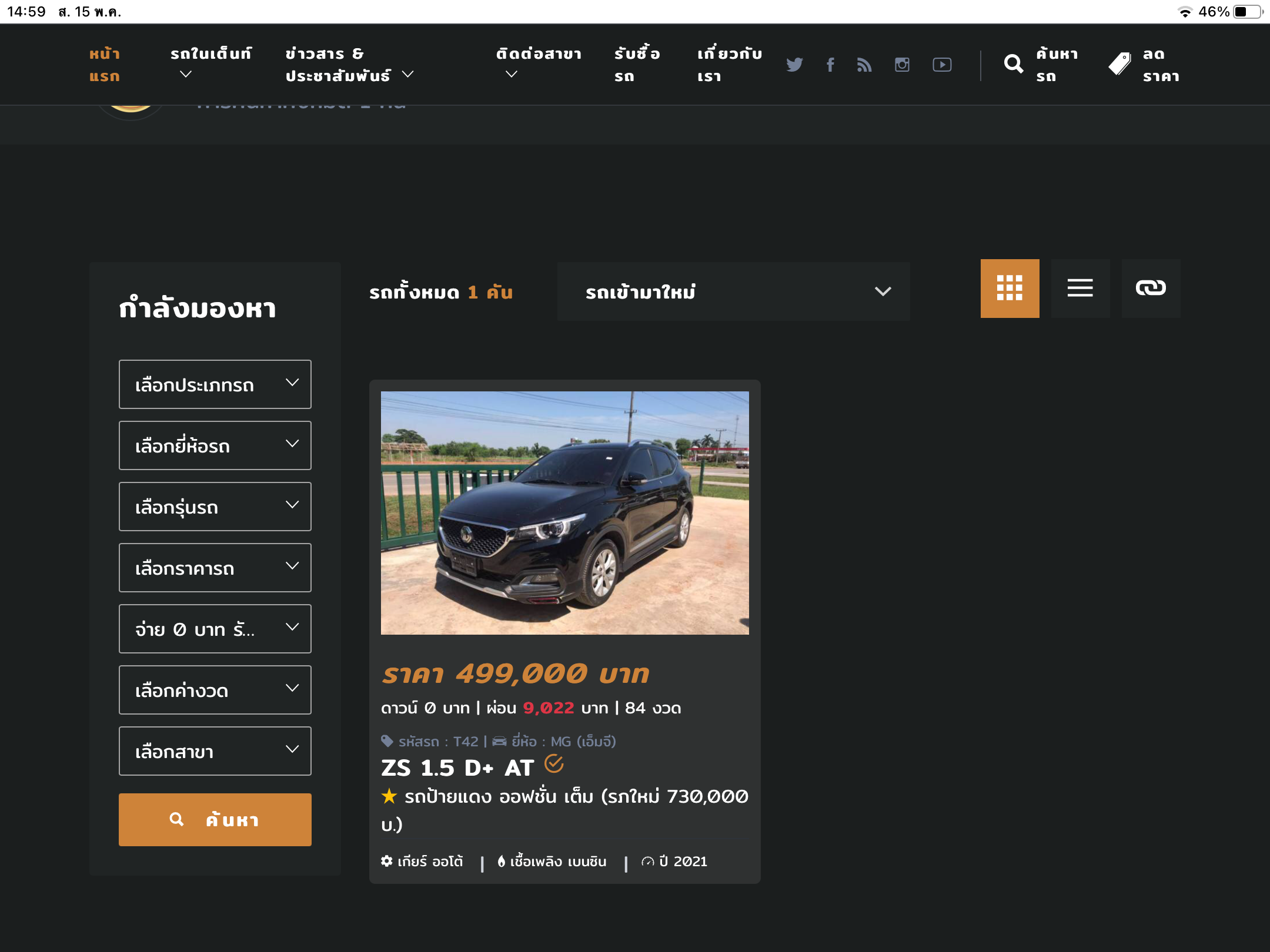Click the black MG ZS car photo
The width and height of the screenshot is (1270, 952).
pos(564,512)
